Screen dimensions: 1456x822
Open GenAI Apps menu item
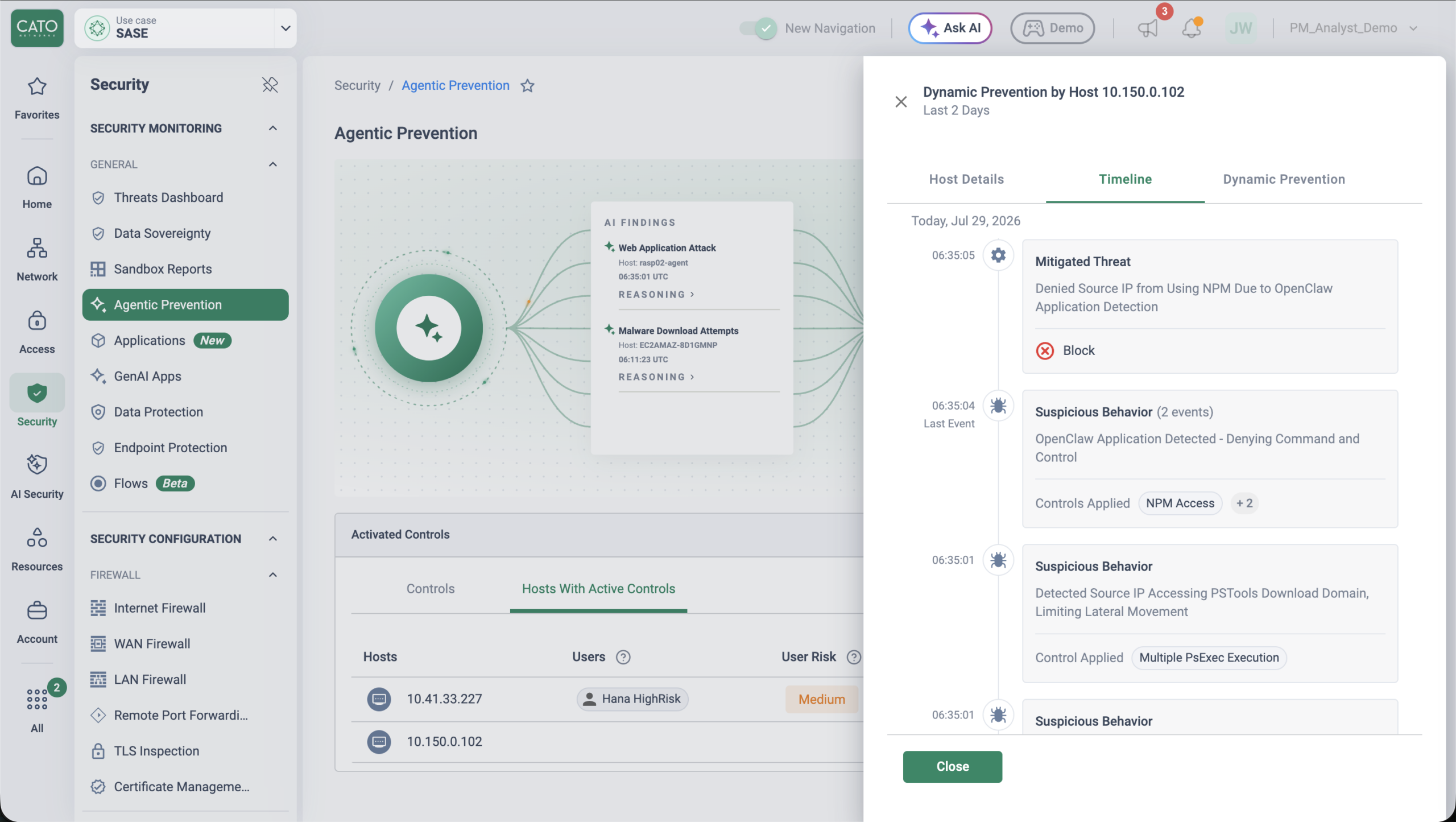[185, 377]
